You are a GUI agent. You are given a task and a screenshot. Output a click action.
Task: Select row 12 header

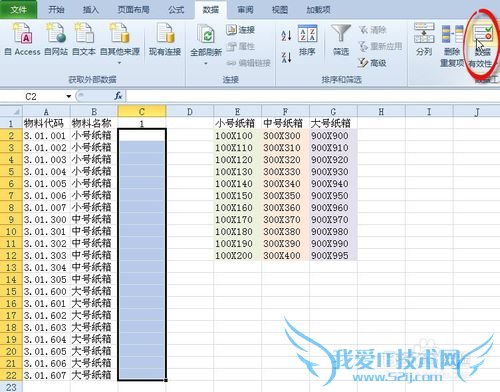click(11, 255)
